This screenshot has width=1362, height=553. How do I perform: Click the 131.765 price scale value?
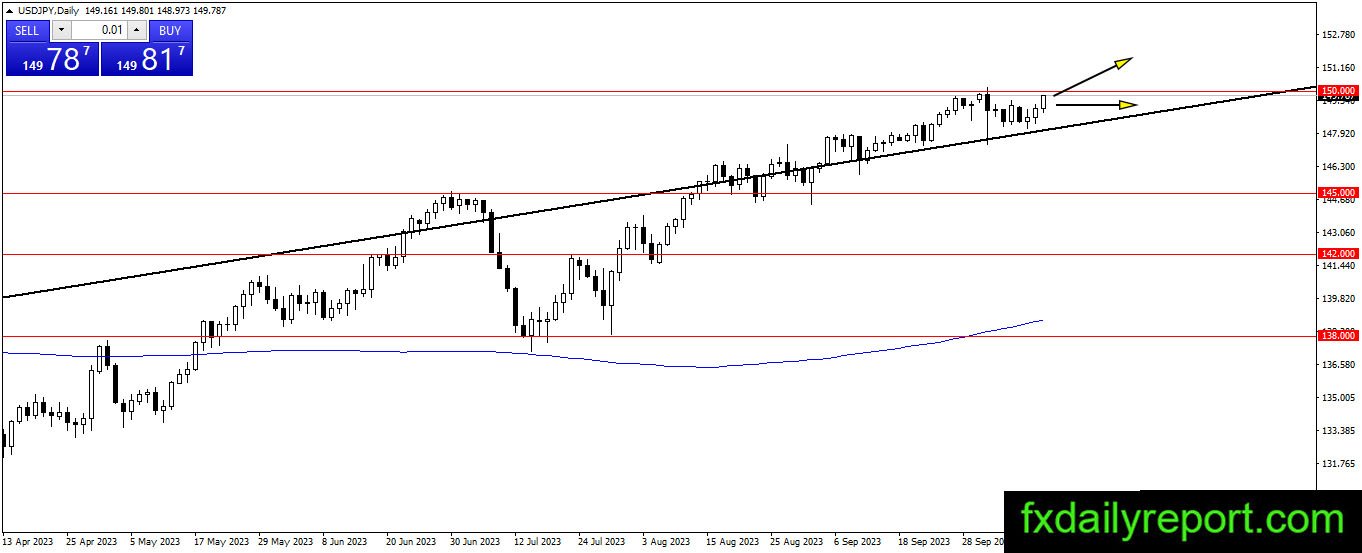[1338, 464]
